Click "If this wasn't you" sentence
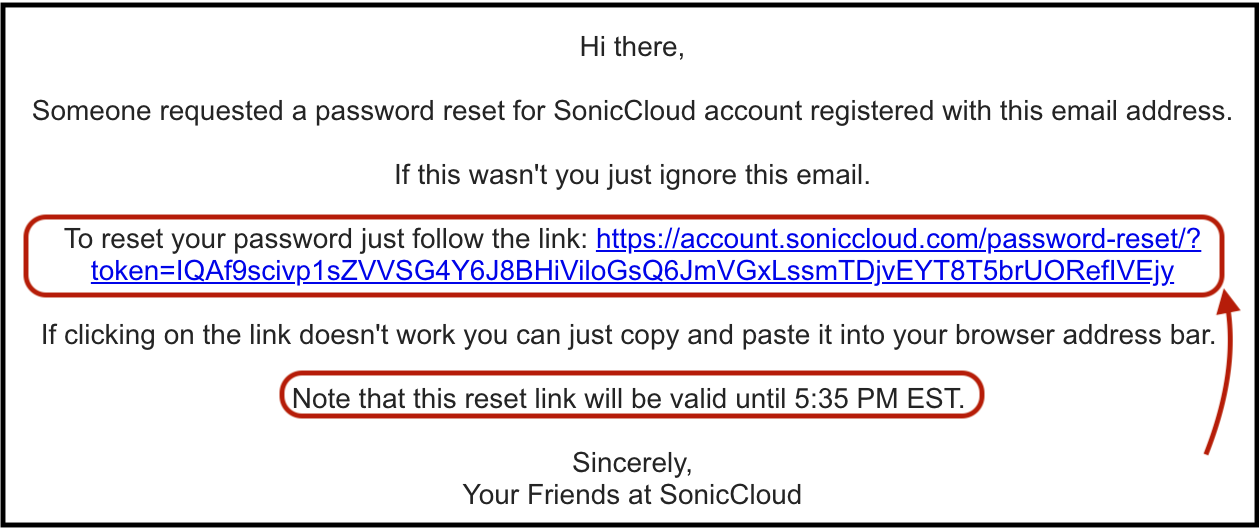The width and height of the screenshot is (1259, 528). (632, 176)
